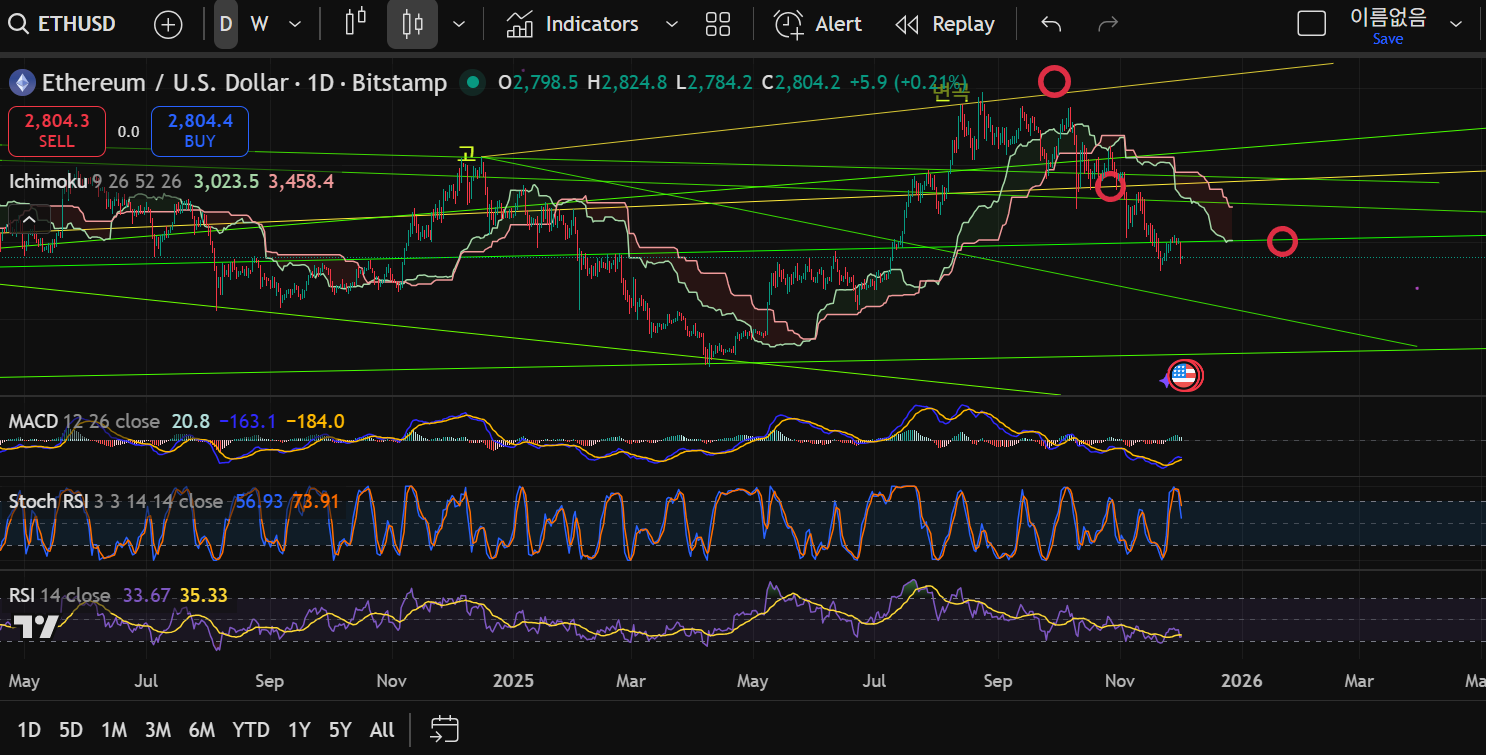This screenshot has width=1486, height=755.
Task: Click the US flag economic event icon
Action: tap(1184, 376)
